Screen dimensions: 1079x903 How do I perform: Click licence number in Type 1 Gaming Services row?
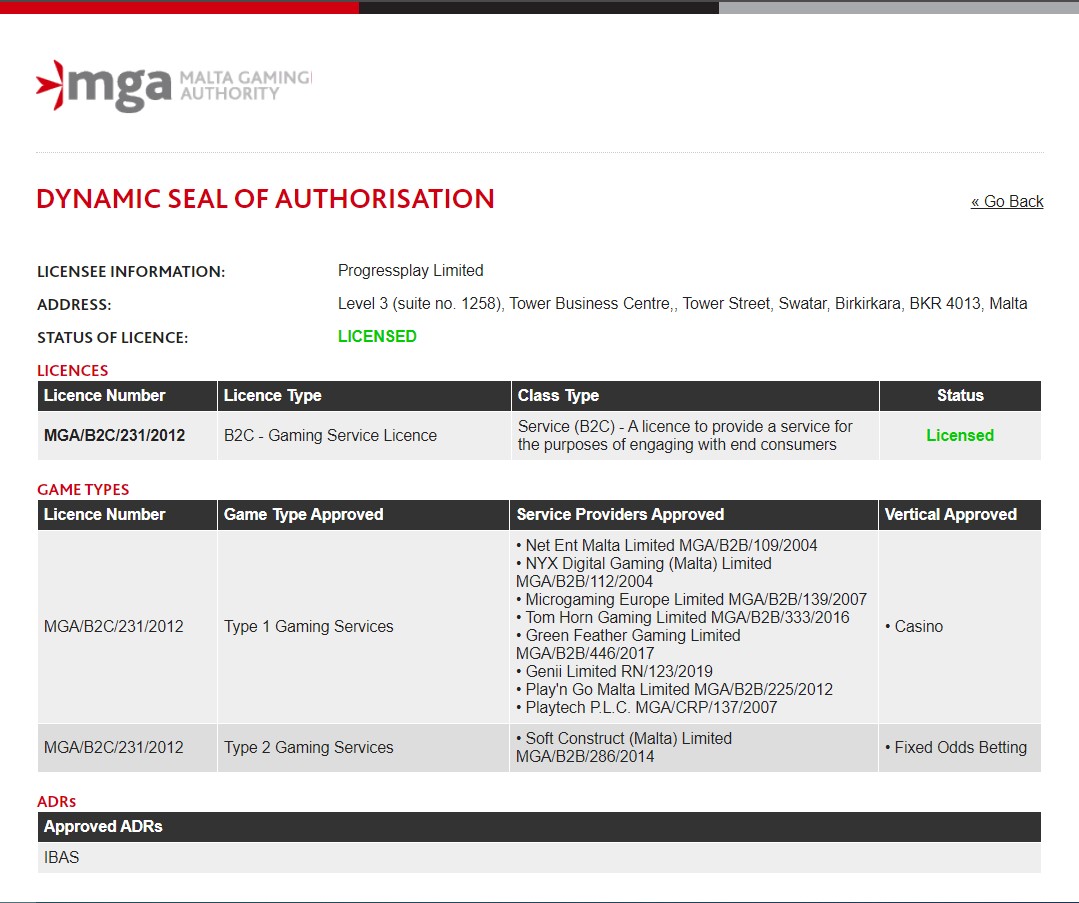click(x=114, y=627)
